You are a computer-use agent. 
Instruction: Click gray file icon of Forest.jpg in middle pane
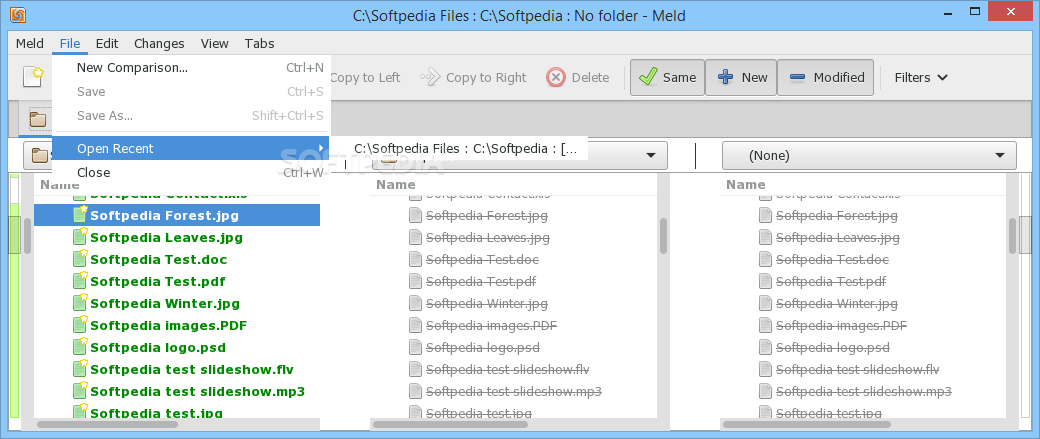tap(415, 216)
